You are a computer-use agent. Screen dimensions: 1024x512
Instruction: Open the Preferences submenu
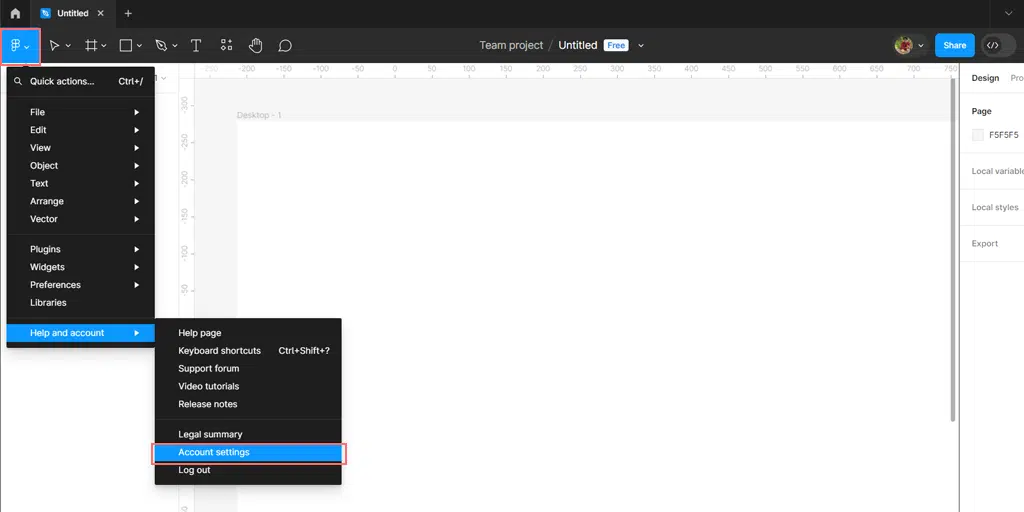[x=81, y=285]
